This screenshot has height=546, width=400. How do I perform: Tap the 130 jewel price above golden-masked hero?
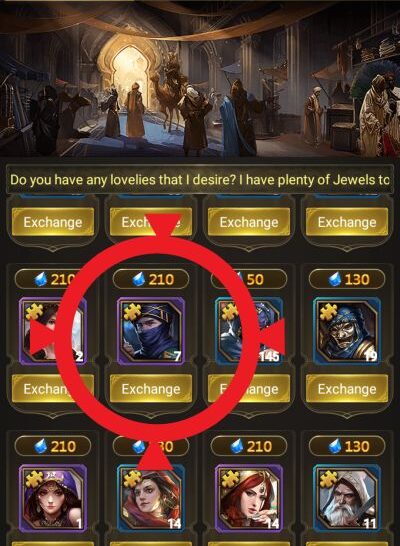coord(347,279)
